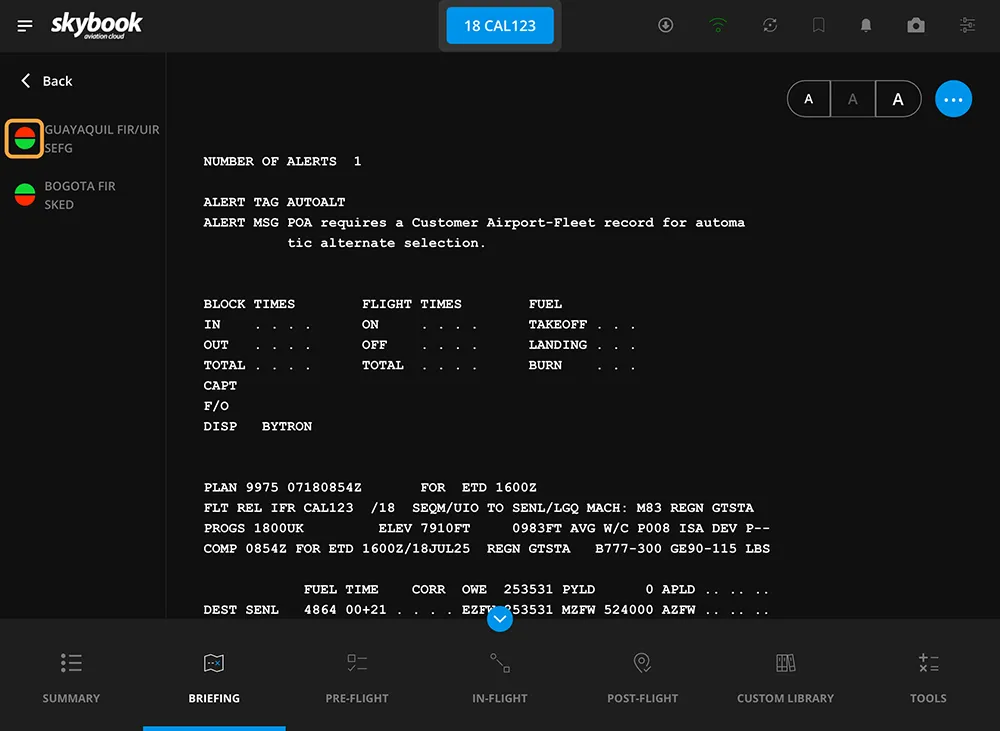This screenshot has height=731, width=1000.
Task: Click the "ALERT MSG POA requires" message line
Action: [x=474, y=223]
